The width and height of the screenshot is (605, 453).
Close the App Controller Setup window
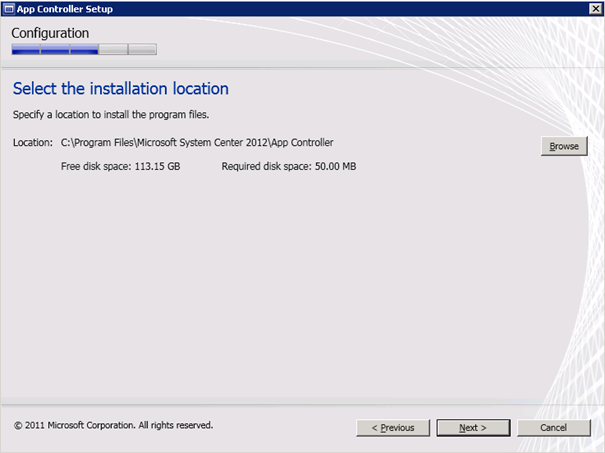[595, 8]
